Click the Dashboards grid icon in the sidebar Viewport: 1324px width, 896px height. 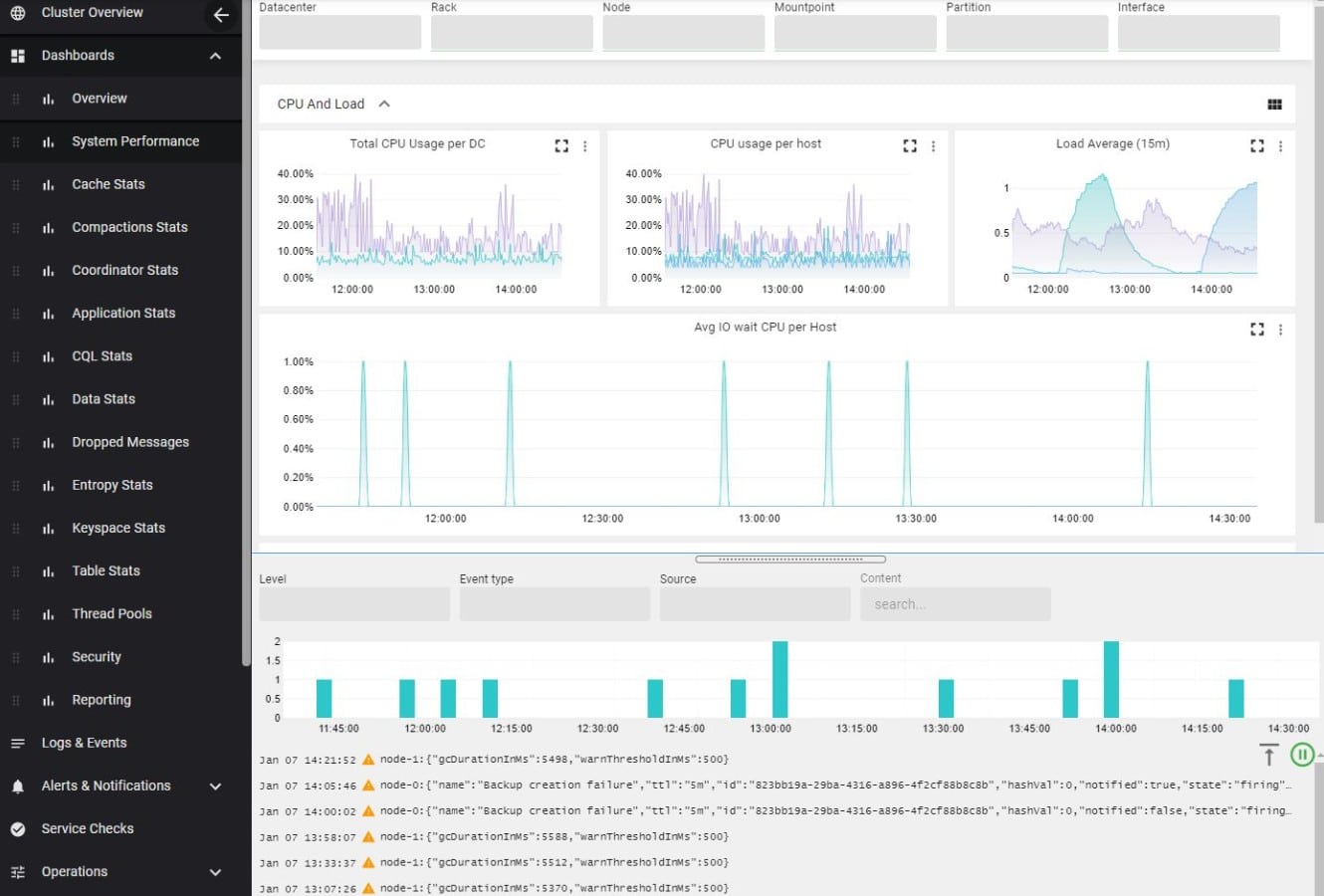click(x=14, y=56)
